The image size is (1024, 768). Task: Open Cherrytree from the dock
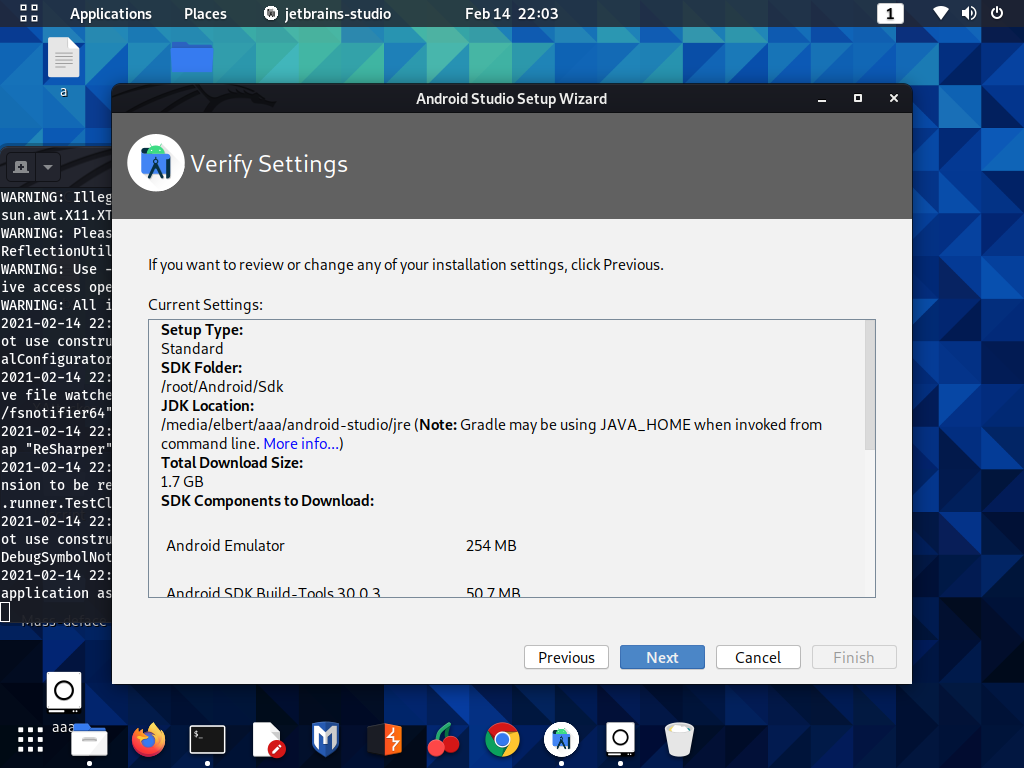pyautogui.click(x=443, y=740)
